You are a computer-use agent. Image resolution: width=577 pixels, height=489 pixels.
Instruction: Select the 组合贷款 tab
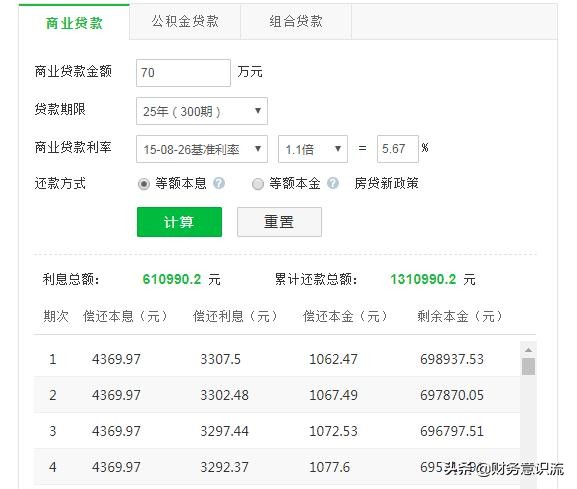pos(296,21)
